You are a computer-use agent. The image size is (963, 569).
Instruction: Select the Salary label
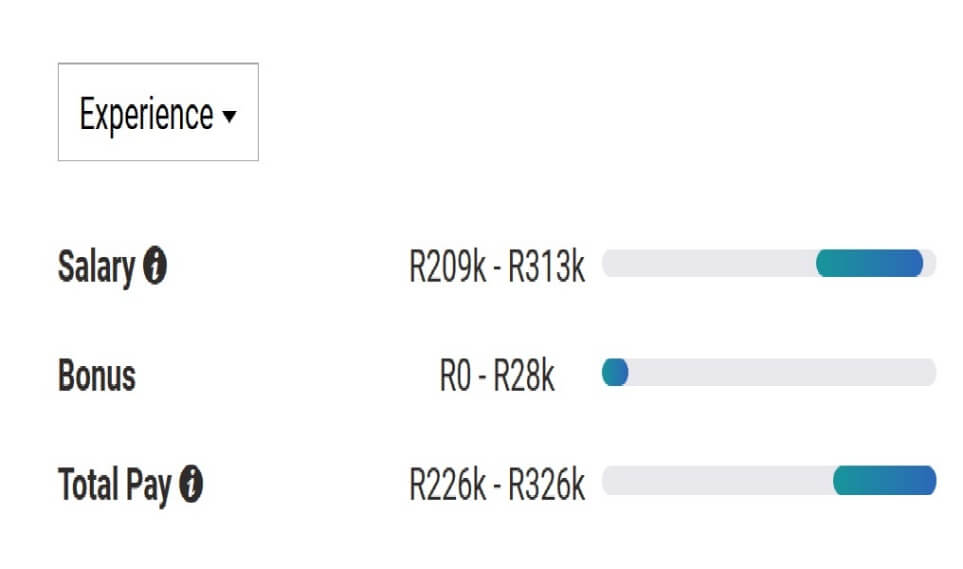point(96,267)
